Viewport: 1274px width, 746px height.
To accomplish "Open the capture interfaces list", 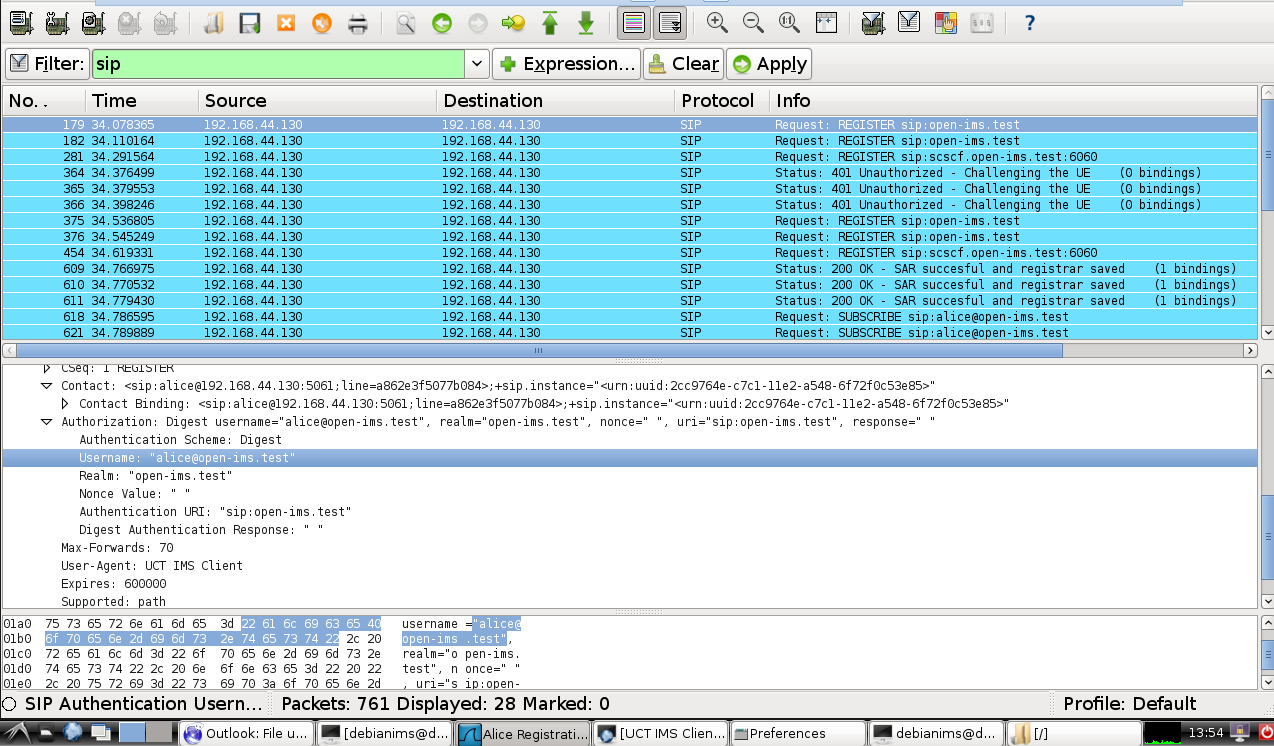I will point(21,22).
